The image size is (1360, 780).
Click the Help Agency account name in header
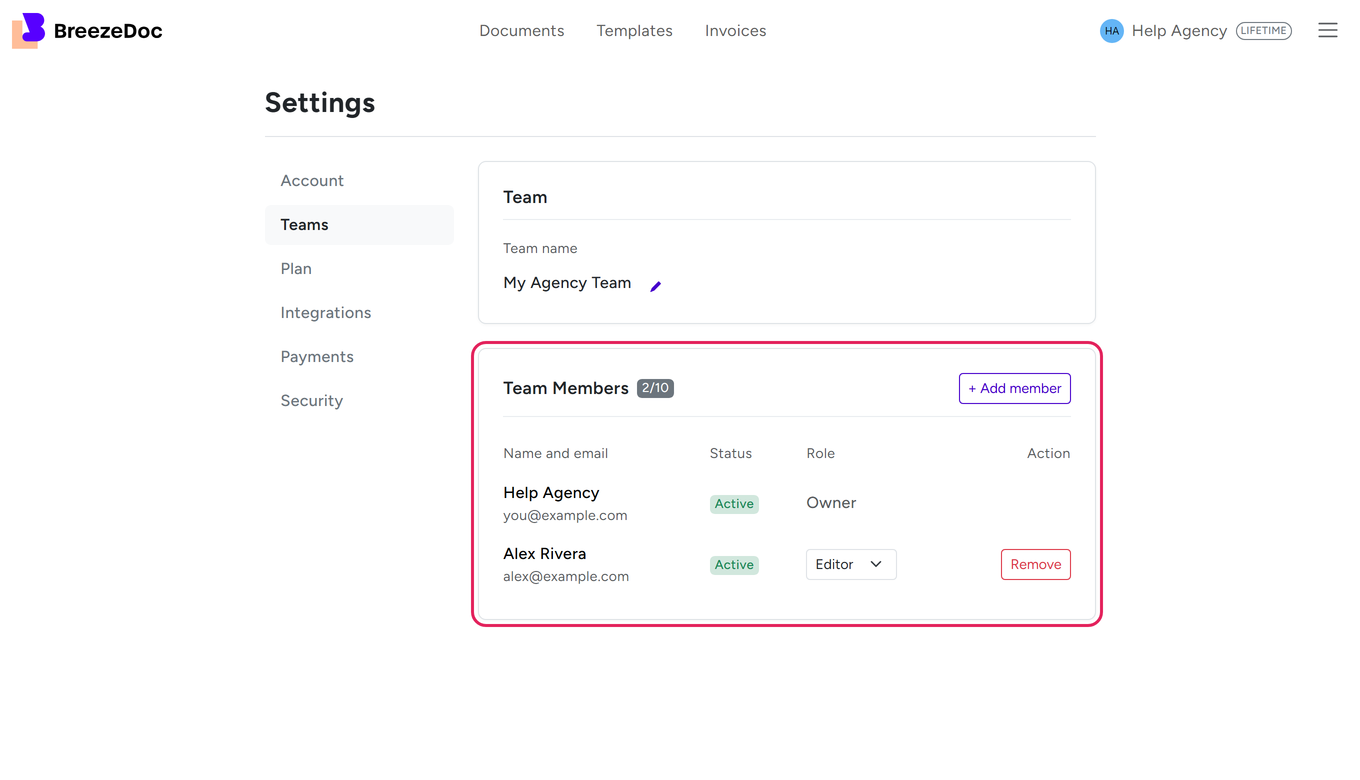click(x=1179, y=31)
